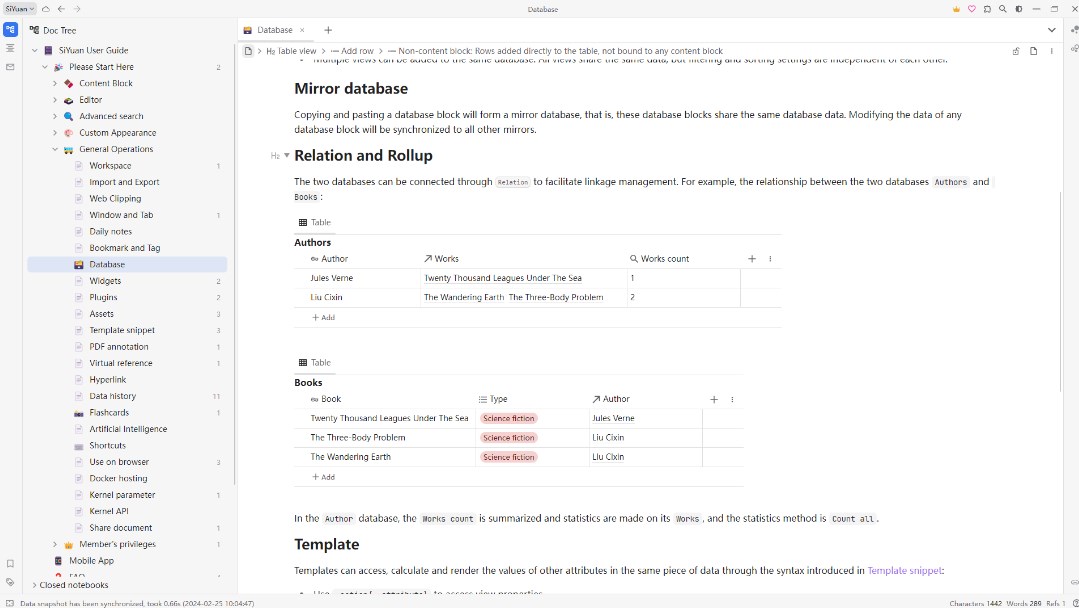The image size is (1079, 608).
Task: Click Science fiction tag for The Three-Body Problem
Action: (509, 437)
